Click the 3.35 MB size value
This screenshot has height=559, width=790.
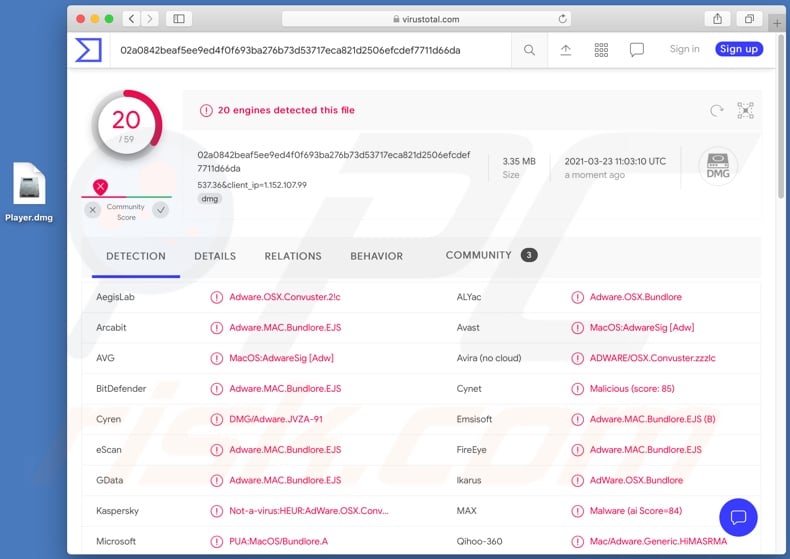point(519,161)
